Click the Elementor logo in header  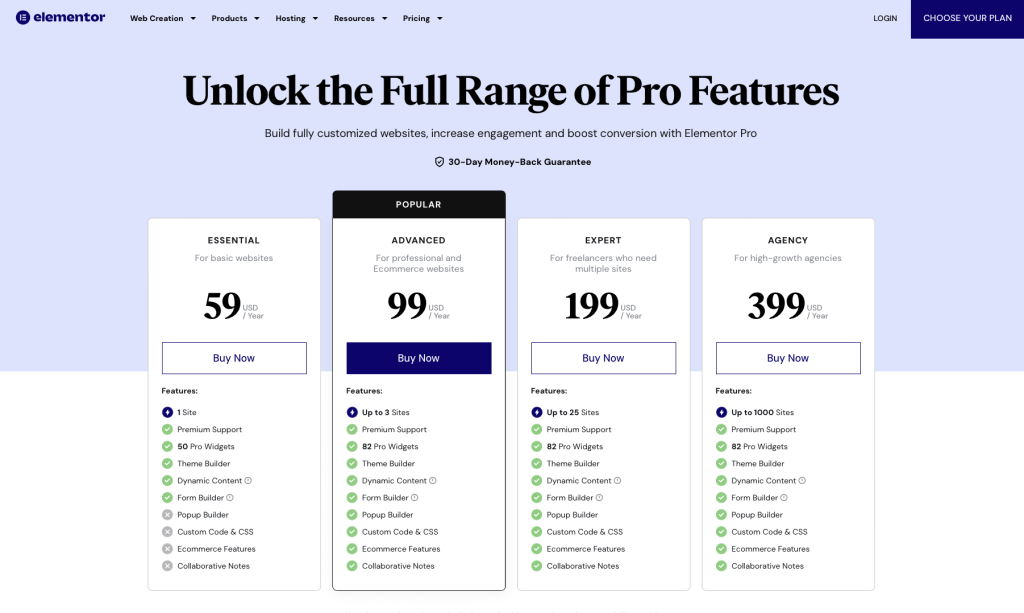tap(60, 18)
